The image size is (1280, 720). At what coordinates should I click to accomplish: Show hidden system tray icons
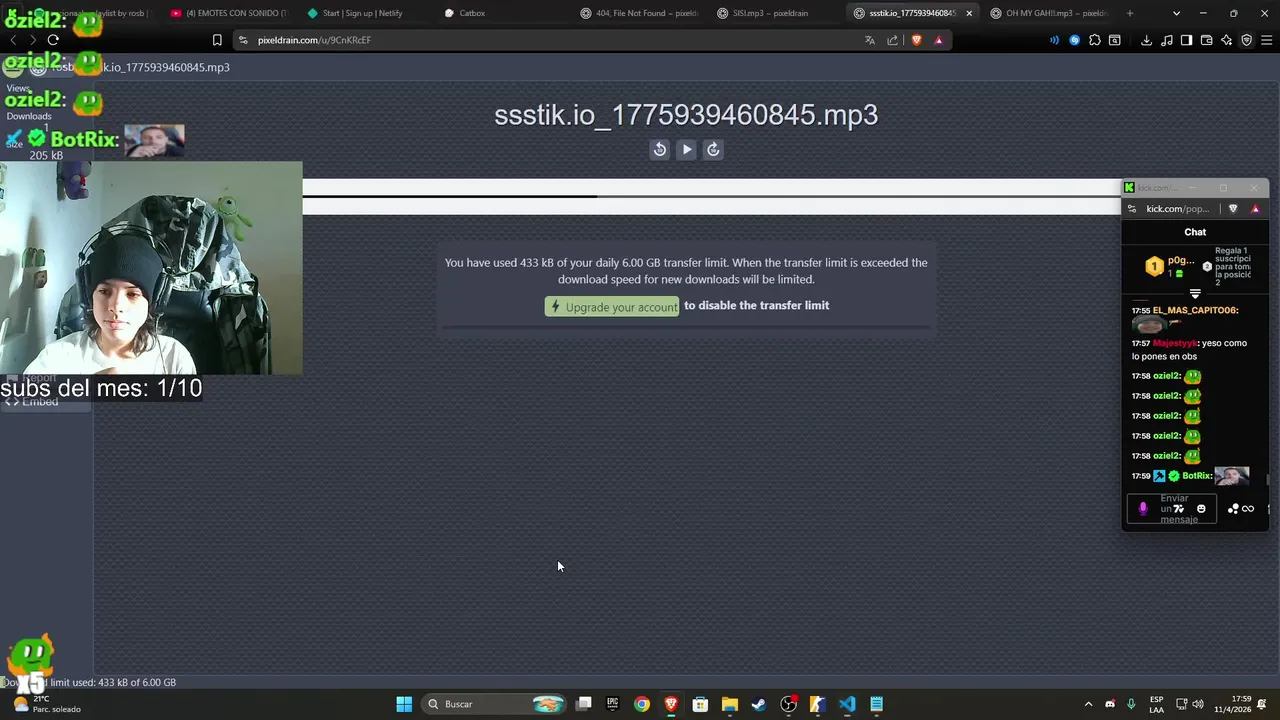click(x=1088, y=704)
